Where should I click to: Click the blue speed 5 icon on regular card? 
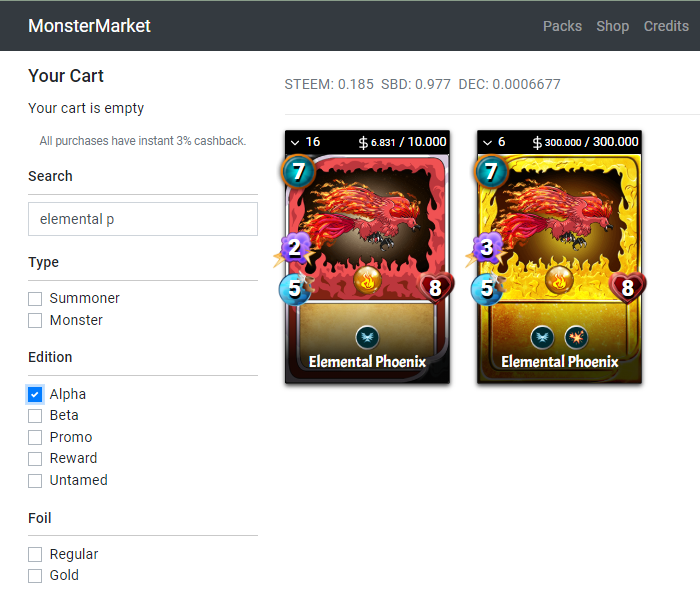tap(295, 288)
